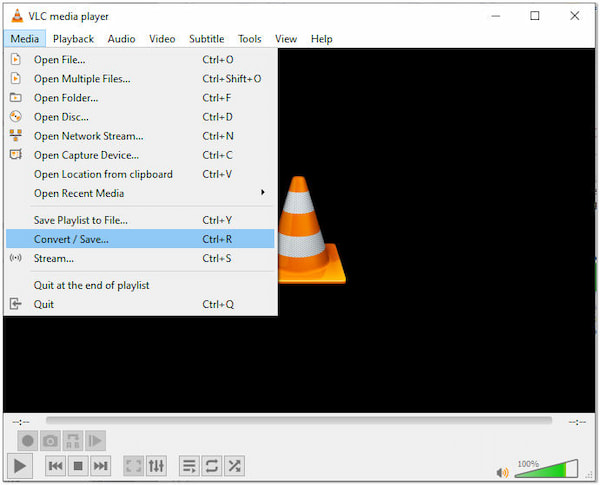Maximize the VLC window
This screenshot has height=485, width=600.
coord(535,16)
